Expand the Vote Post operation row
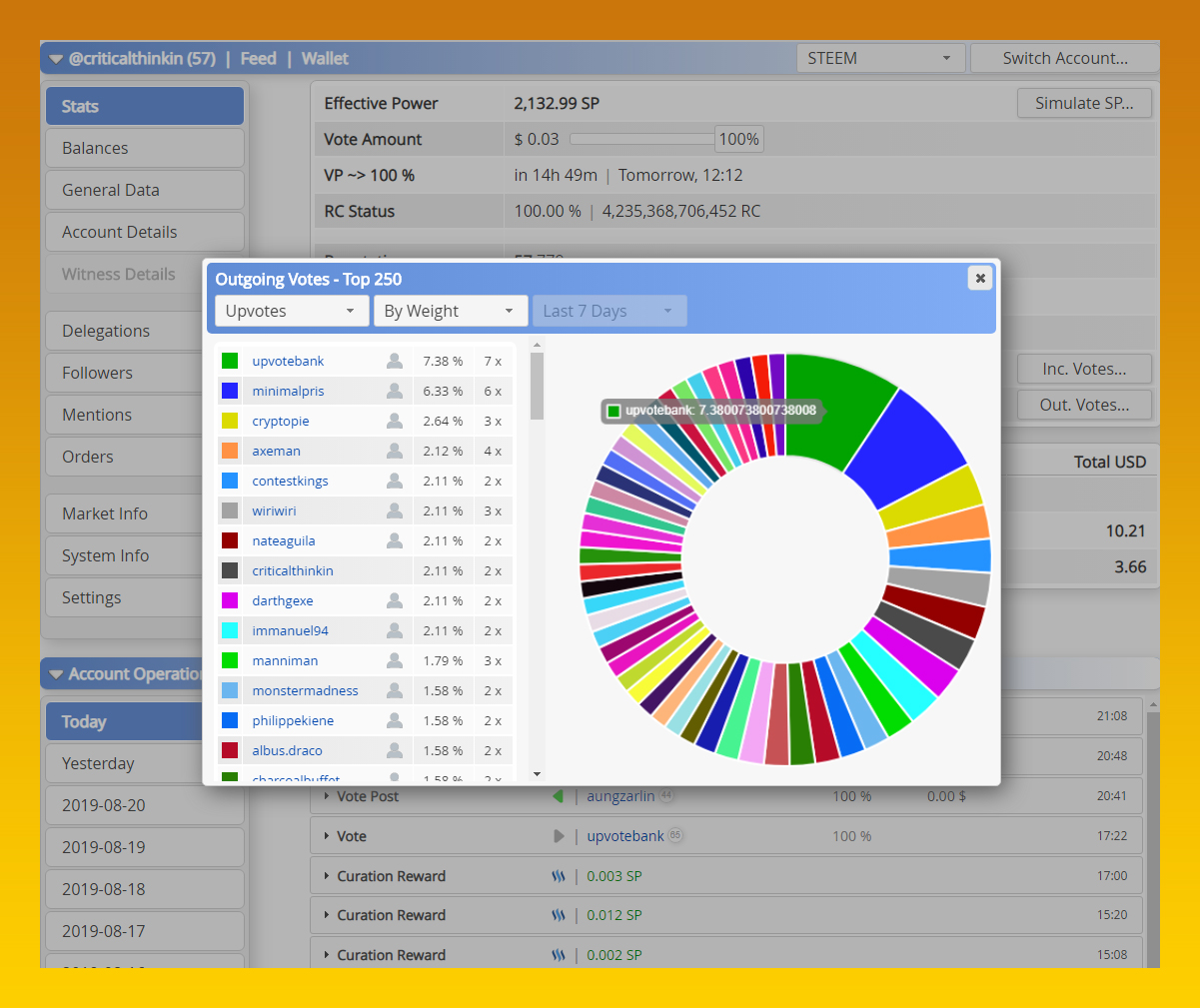 [x=327, y=796]
